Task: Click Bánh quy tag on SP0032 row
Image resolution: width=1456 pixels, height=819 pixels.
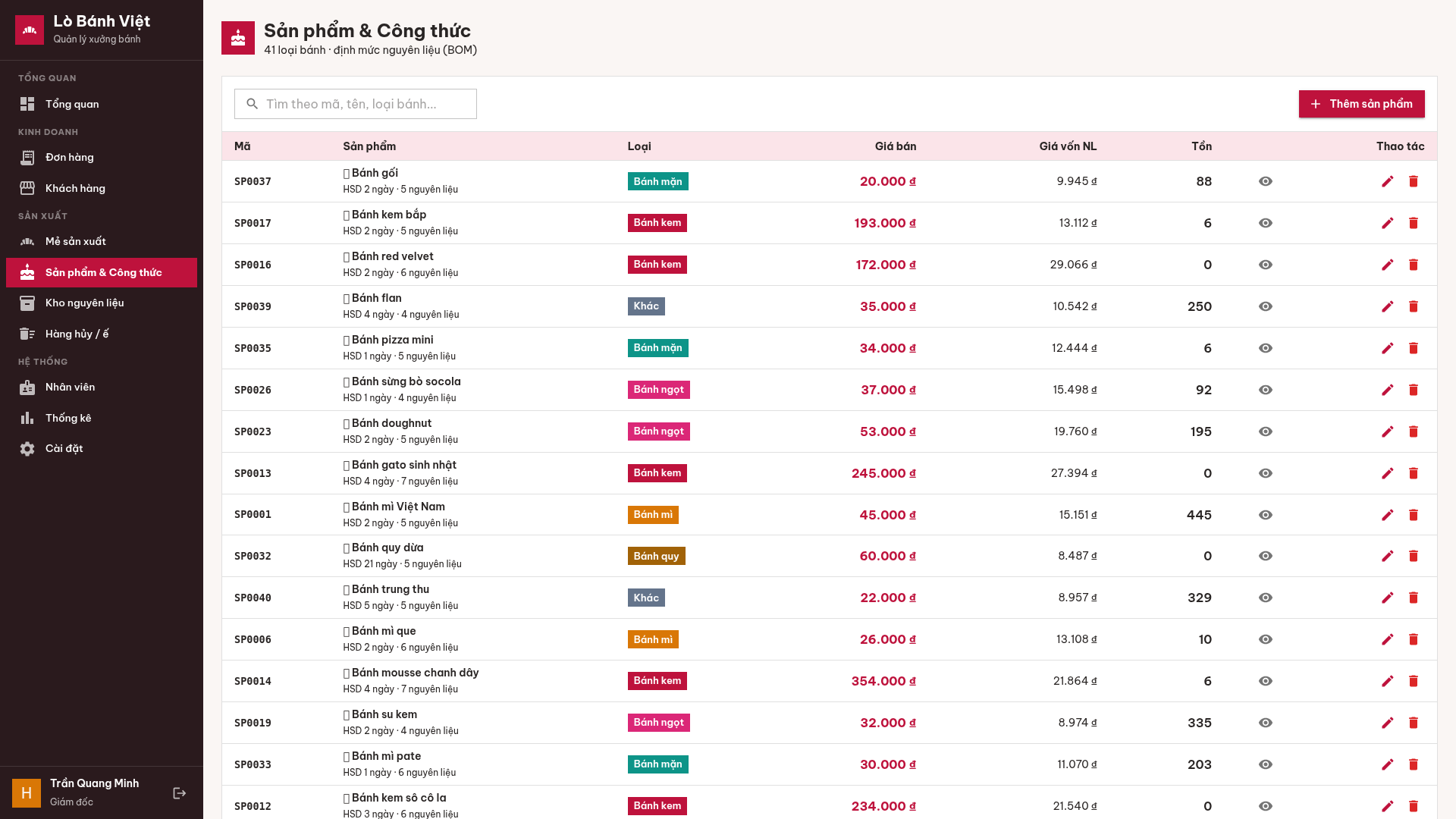Action: point(656,556)
